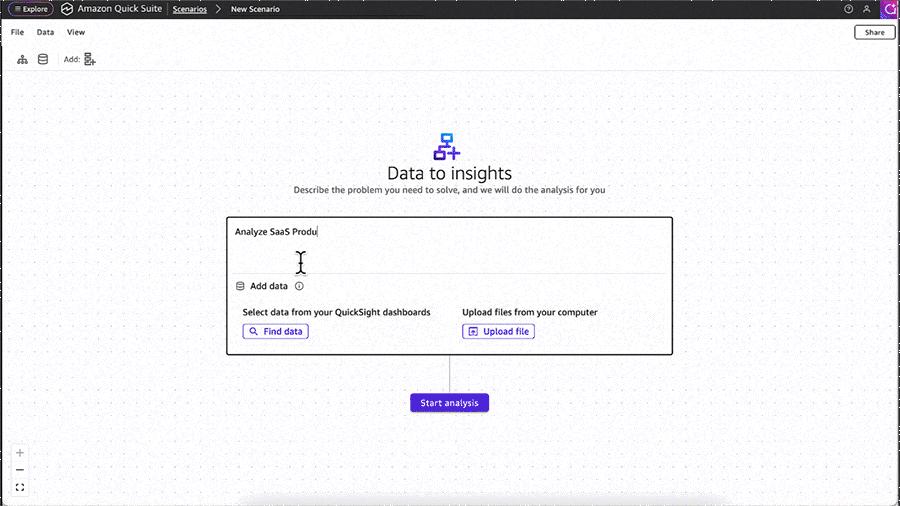This screenshot has height=506, width=900.
Task: Open the user profile icon
Action: tap(867, 9)
